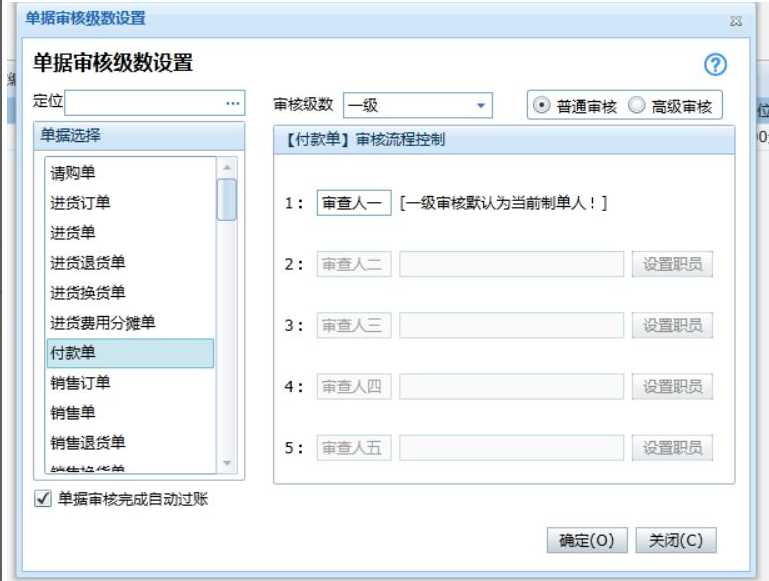Close the 单据审核级数设置 dialog with X
Image resolution: width=769 pixels, height=581 pixels.
(736, 21)
